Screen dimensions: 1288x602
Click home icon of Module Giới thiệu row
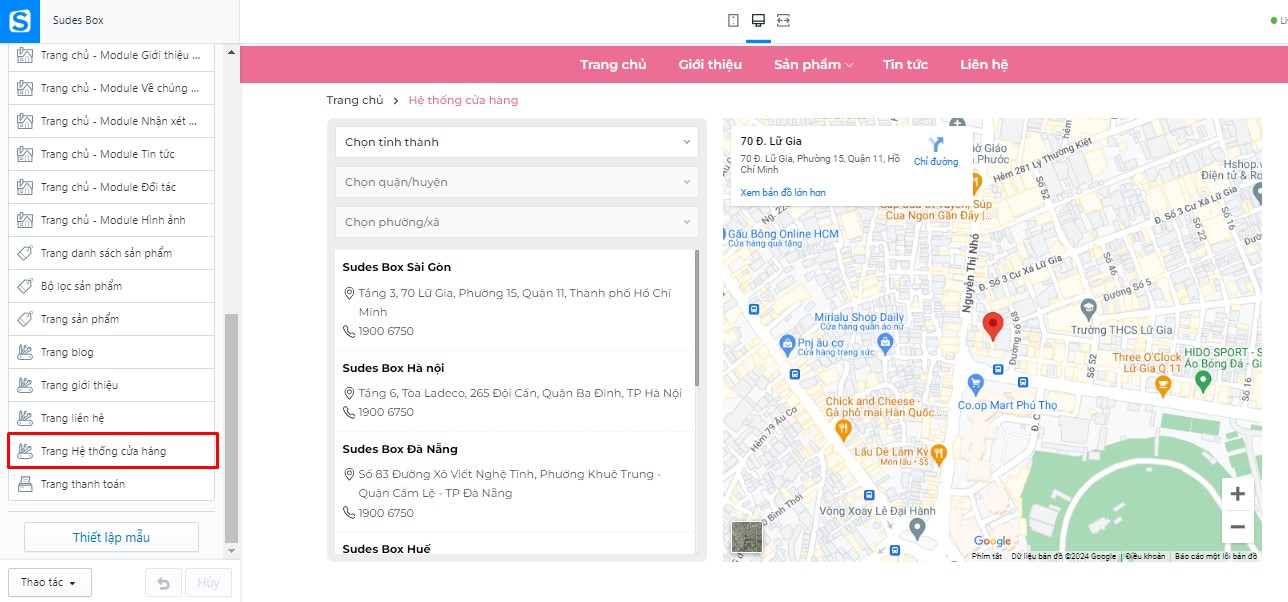25,55
